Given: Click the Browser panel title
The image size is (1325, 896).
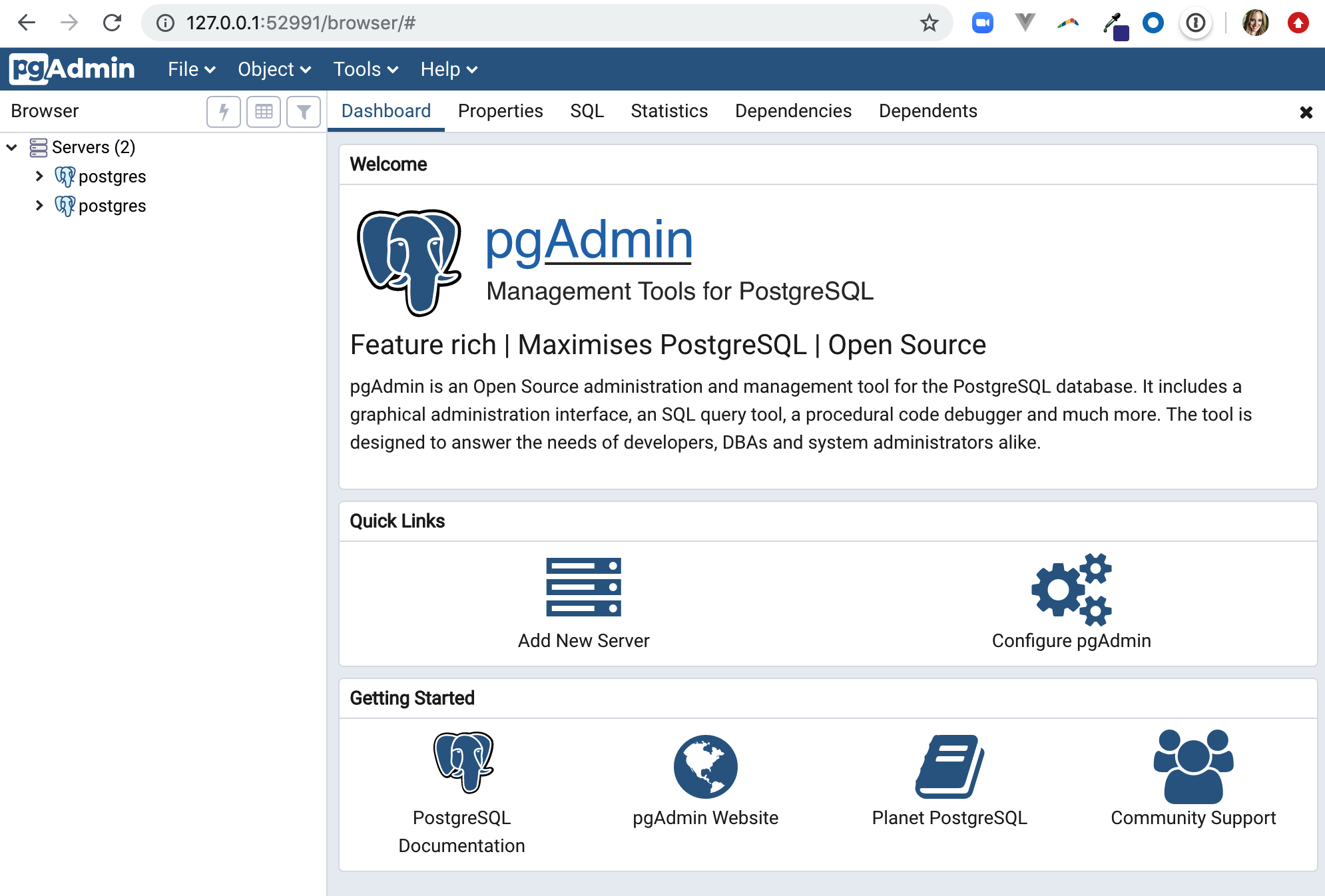Looking at the screenshot, I should [x=45, y=111].
